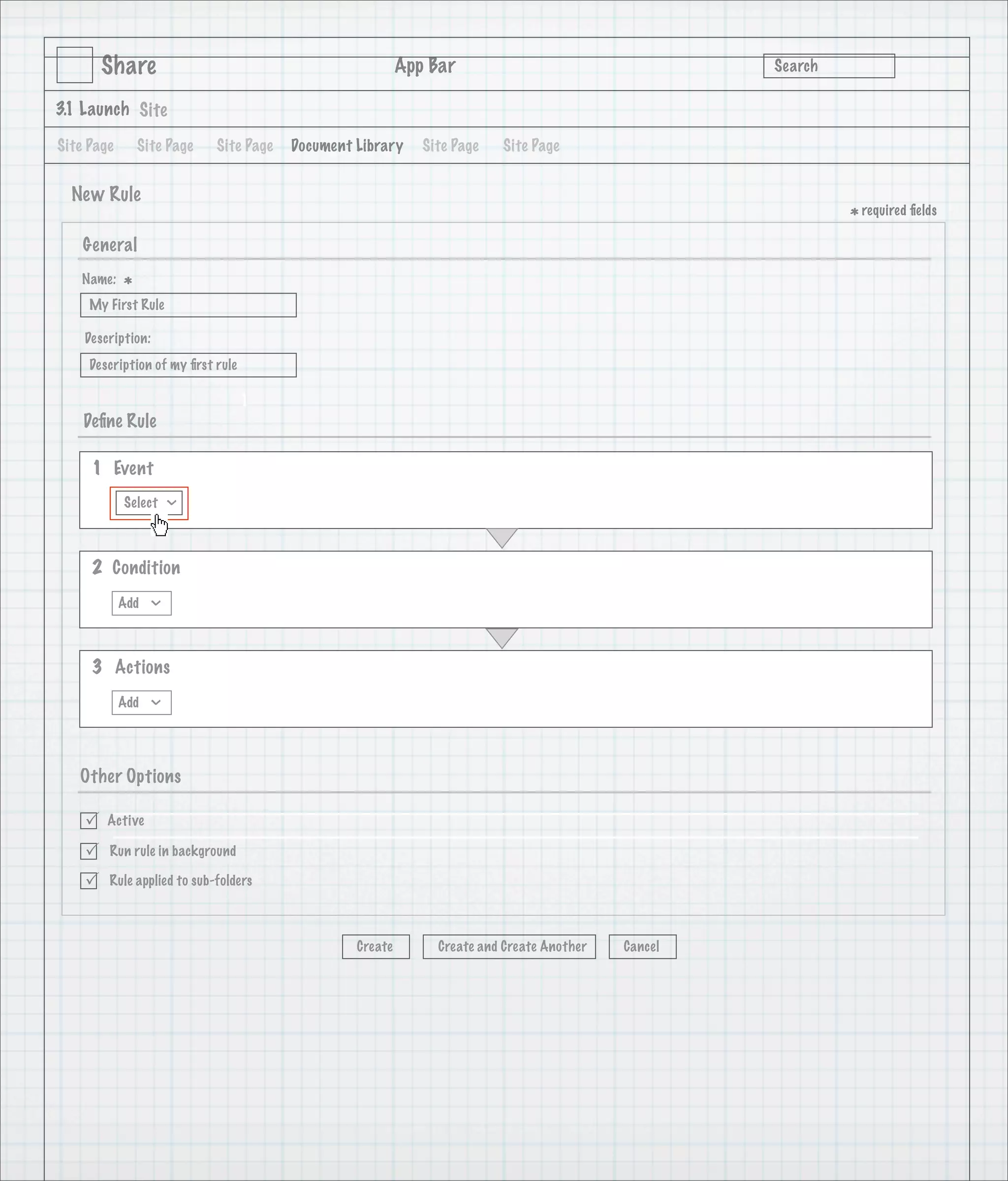Select the last Site Page tab
The height and width of the screenshot is (1181, 1008).
click(x=531, y=146)
